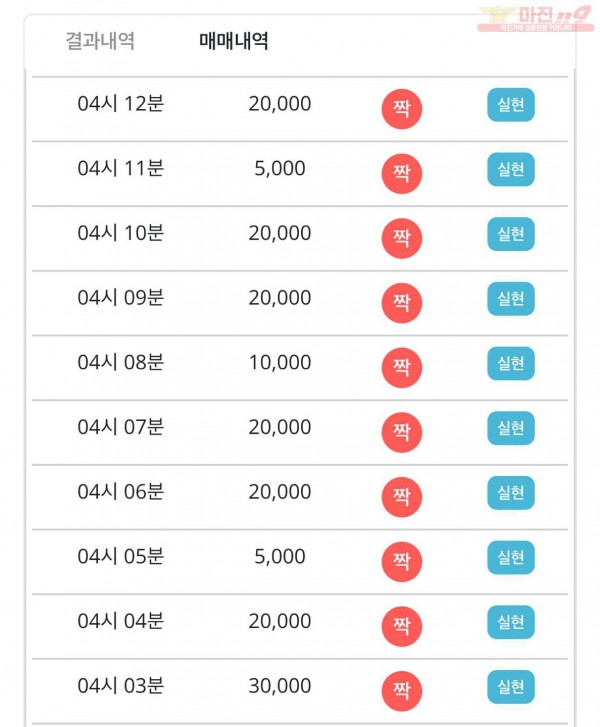Click the red 짝 icon for 04시 03분
600x727 pixels.
pyautogui.click(x=402, y=691)
